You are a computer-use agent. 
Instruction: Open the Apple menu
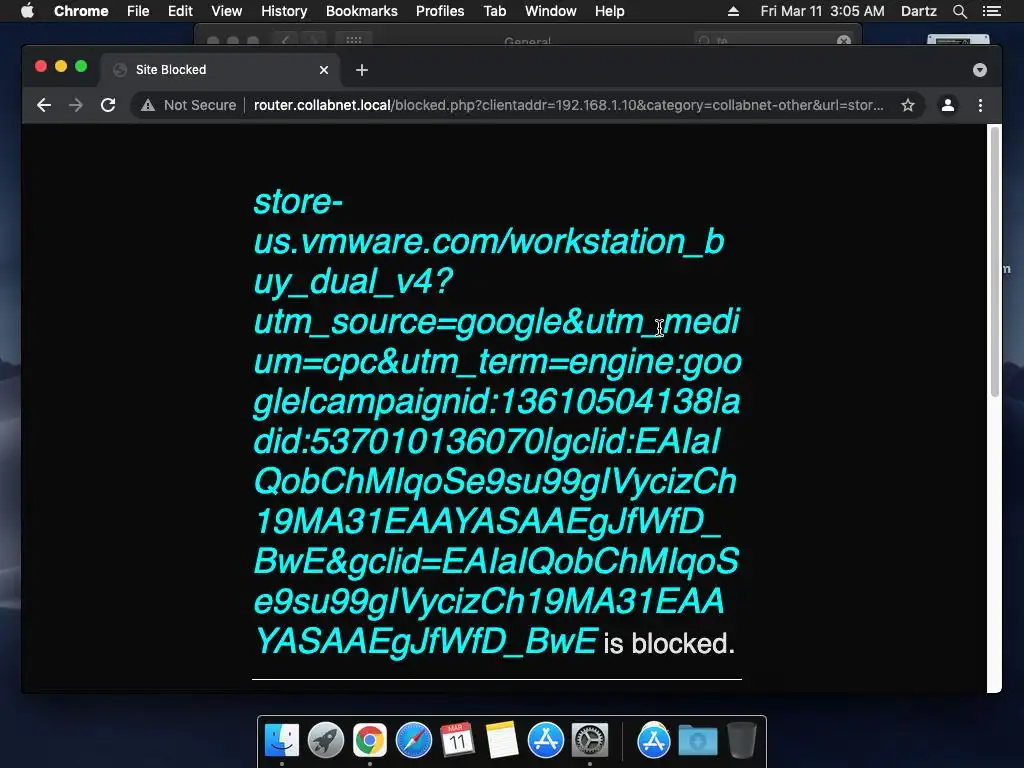27,11
